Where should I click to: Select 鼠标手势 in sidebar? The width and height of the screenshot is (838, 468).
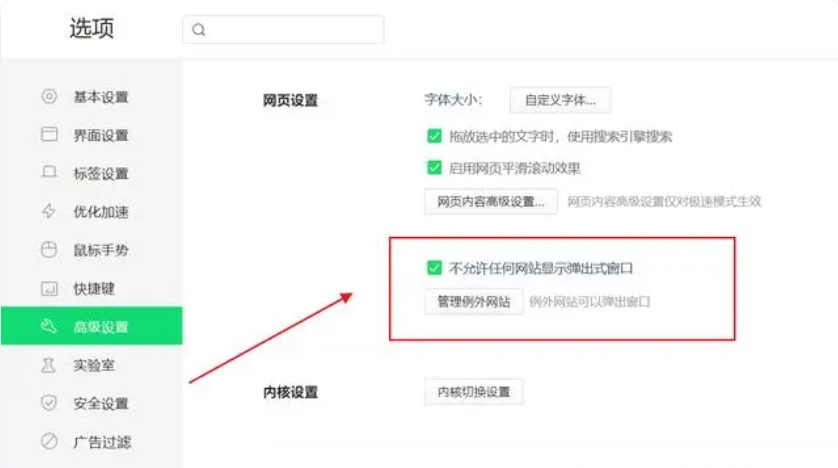coord(91,250)
